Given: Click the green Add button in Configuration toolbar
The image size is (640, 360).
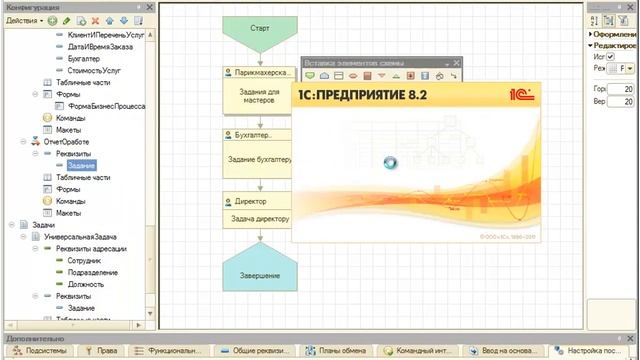Looking at the screenshot, I should click(52, 20).
